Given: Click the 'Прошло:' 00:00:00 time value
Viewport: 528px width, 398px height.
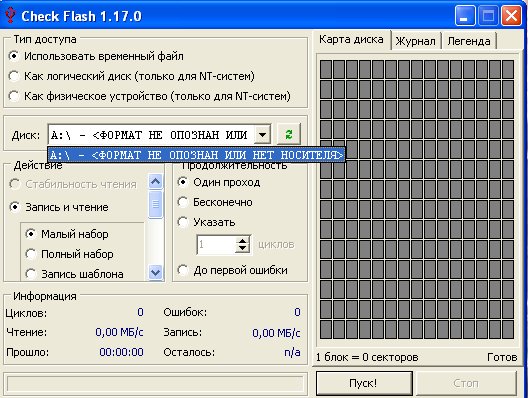Looking at the screenshot, I should point(121,352).
